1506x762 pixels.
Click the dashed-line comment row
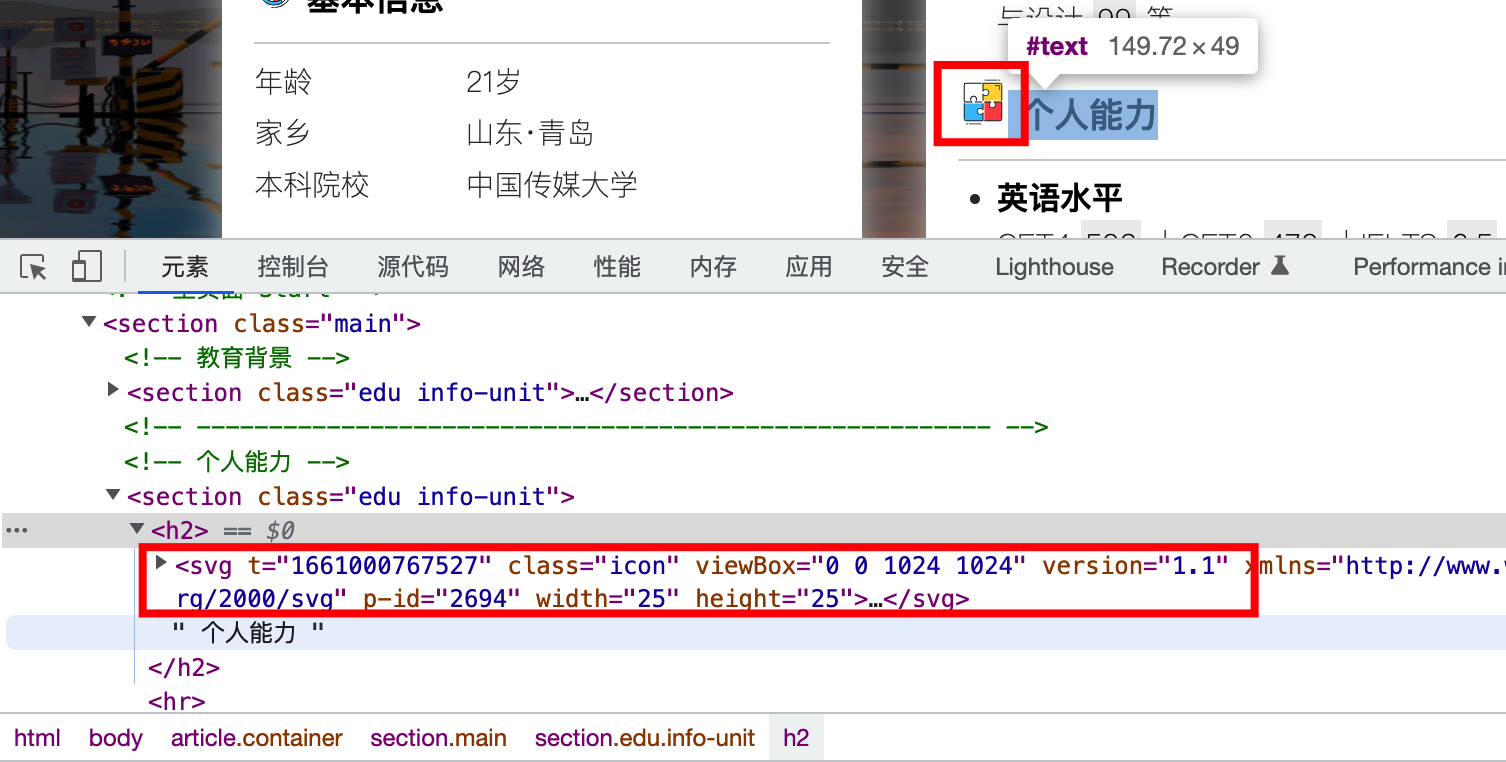coord(586,427)
